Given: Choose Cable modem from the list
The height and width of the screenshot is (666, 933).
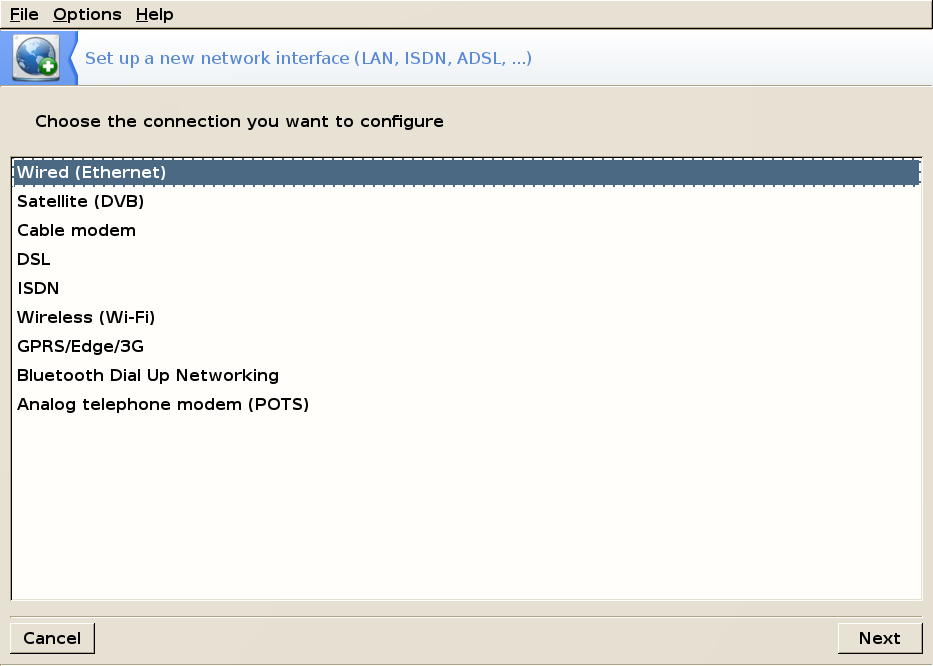Looking at the screenshot, I should click(466, 230).
